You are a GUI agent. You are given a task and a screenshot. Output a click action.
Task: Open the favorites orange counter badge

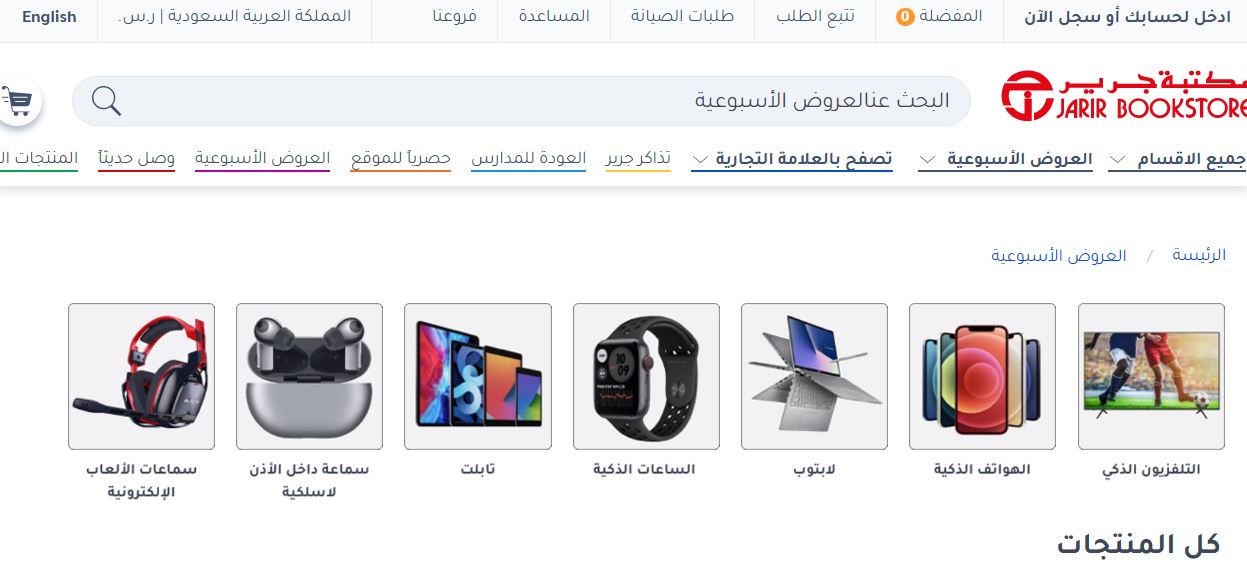tap(904, 17)
